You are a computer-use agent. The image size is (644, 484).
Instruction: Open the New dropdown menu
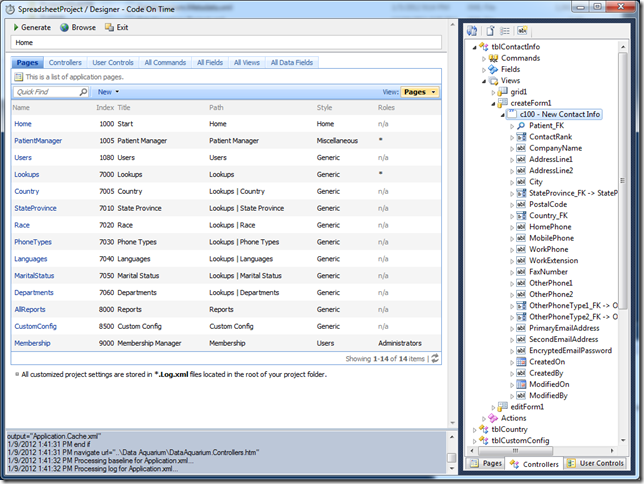click(x=106, y=91)
